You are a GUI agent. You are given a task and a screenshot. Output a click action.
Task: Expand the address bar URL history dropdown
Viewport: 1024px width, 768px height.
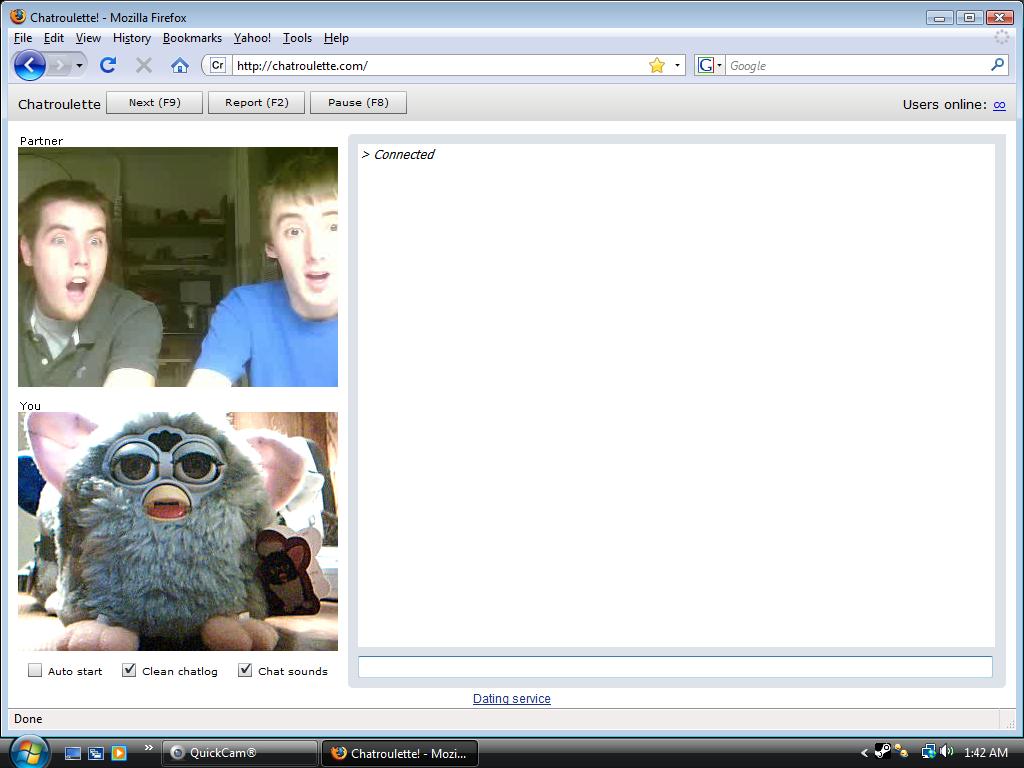677,65
